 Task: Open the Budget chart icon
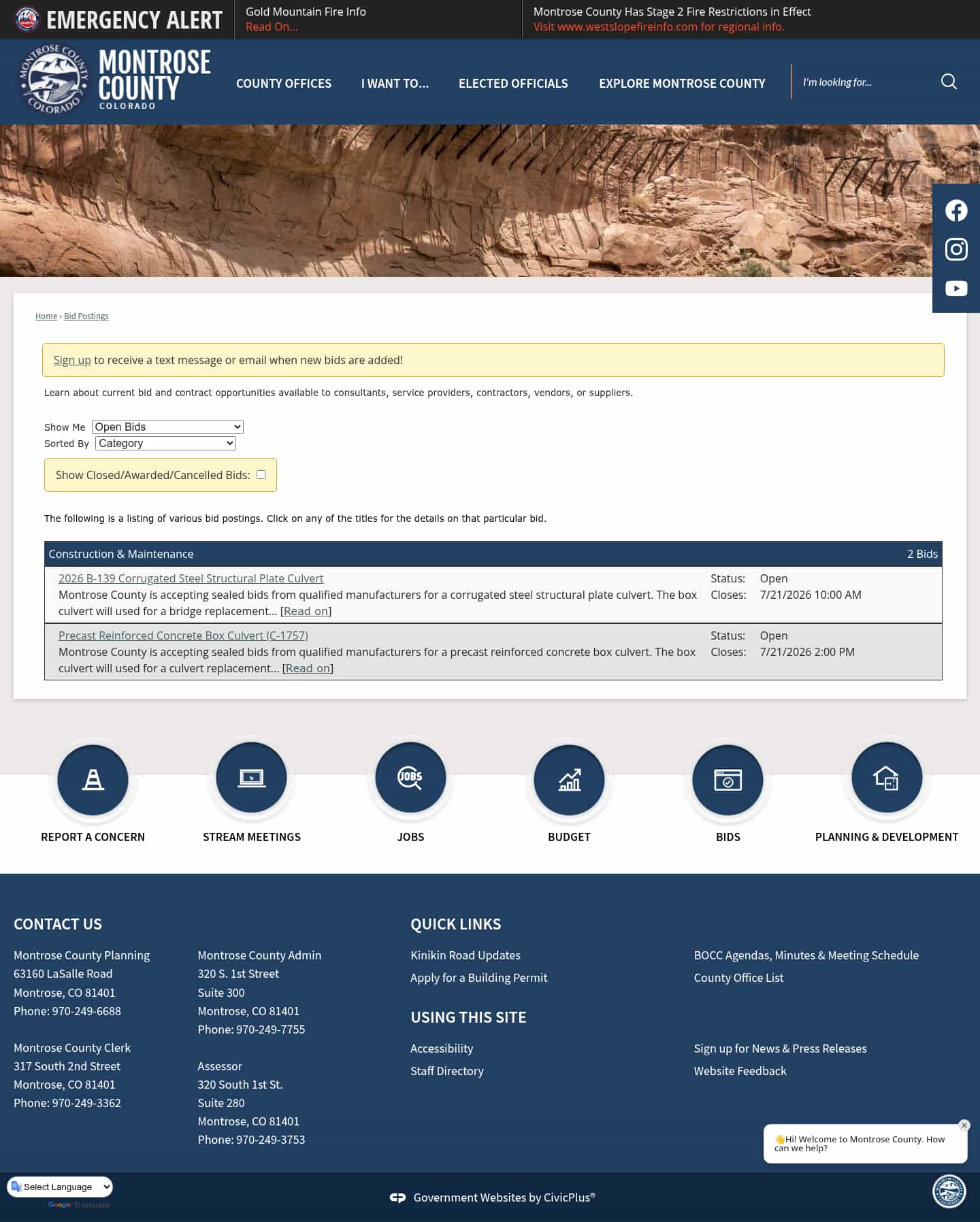pyautogui.click(x=569, y=779)
